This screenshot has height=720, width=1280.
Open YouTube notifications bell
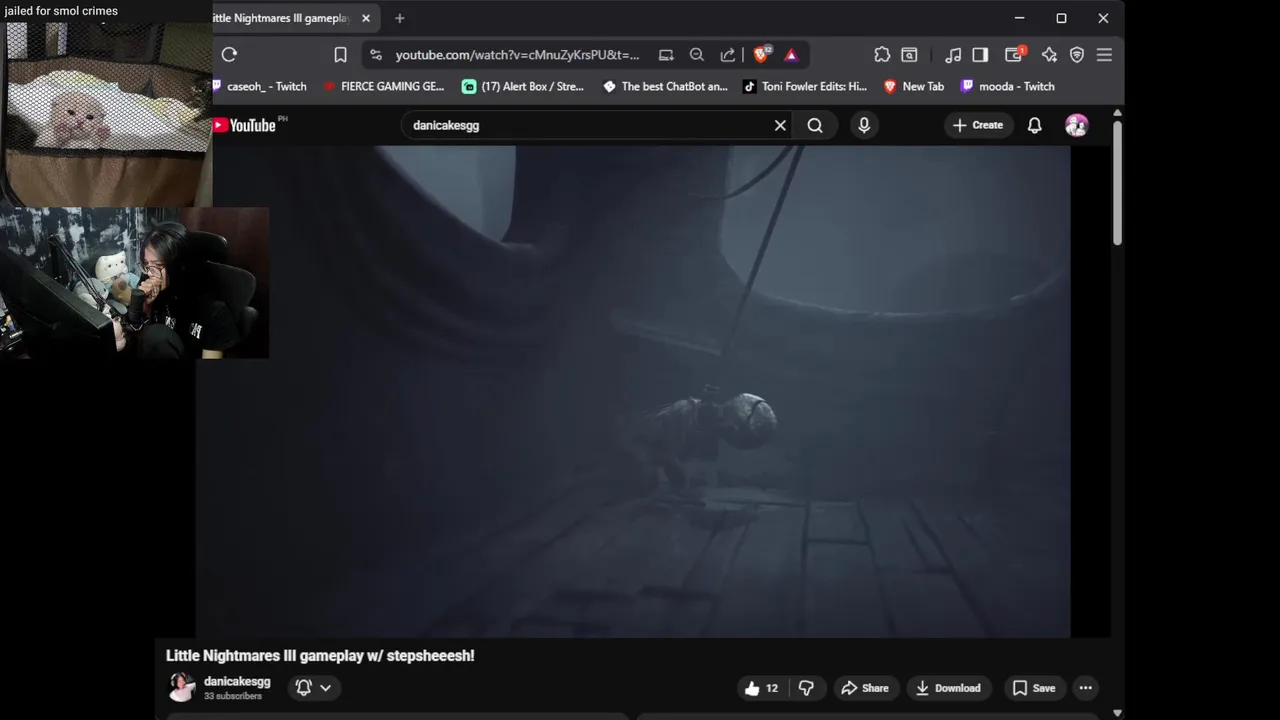1035,125
